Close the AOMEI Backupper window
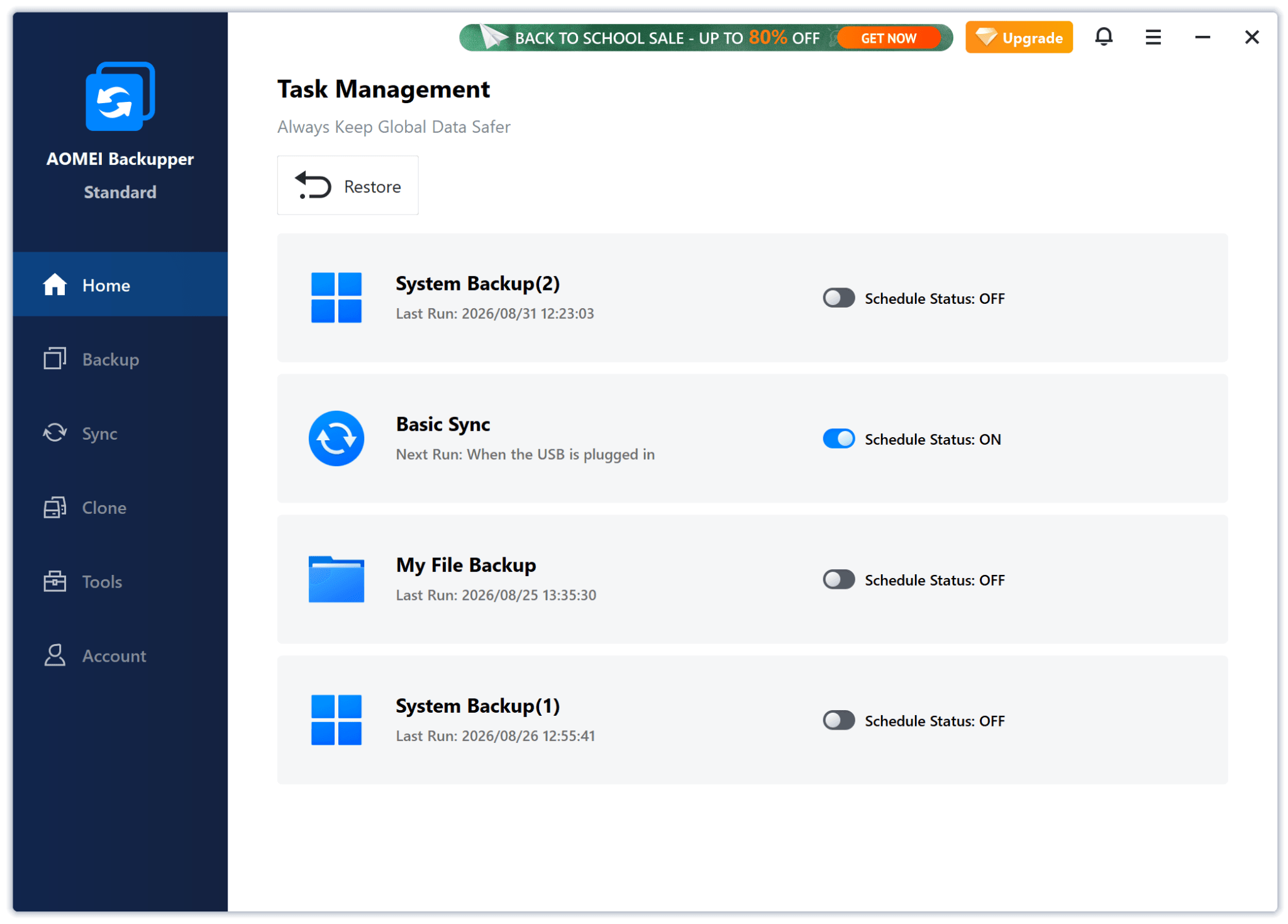 pos(1252,37)
